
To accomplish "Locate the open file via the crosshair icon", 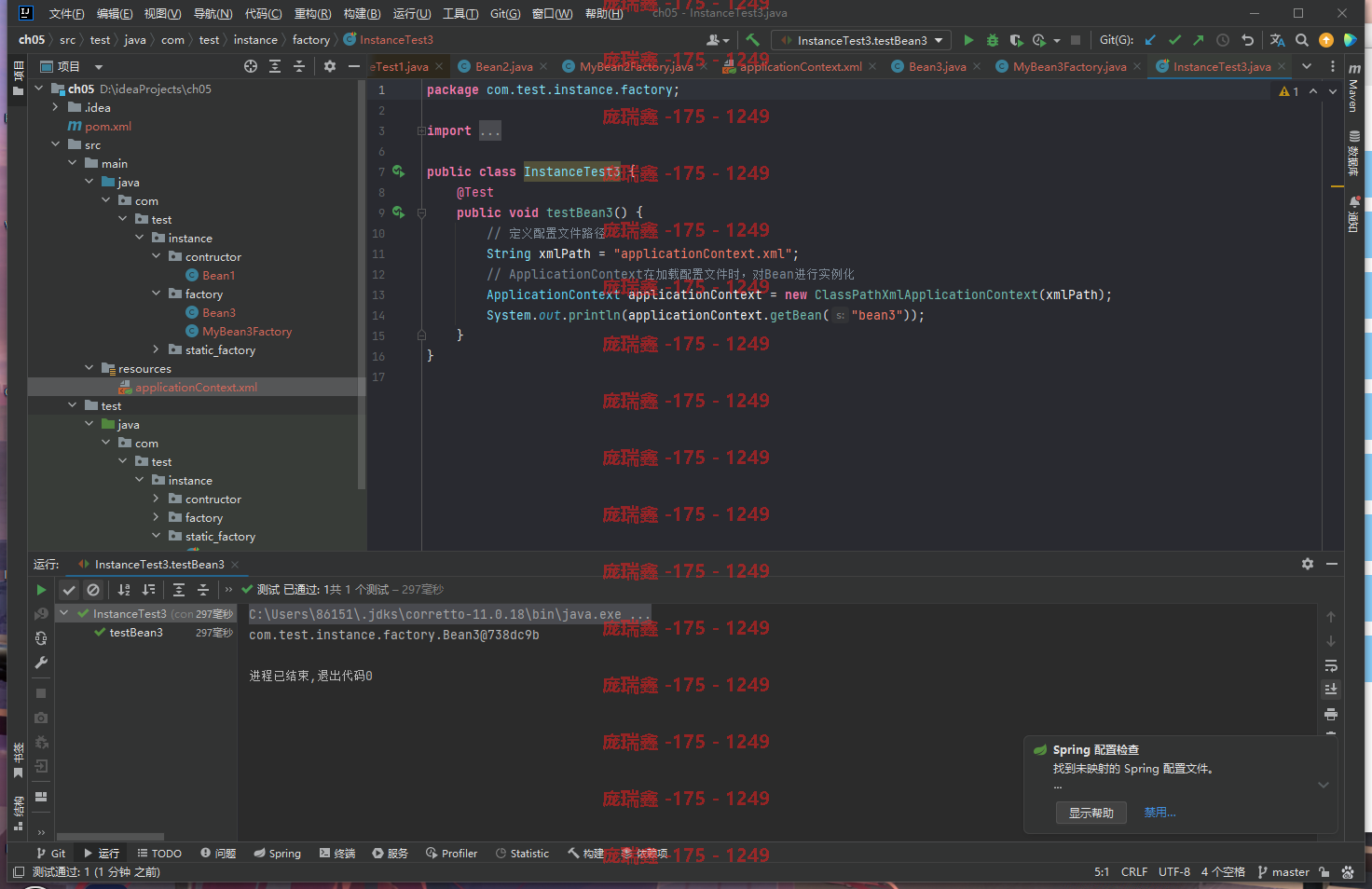I will tap(251, 66).
